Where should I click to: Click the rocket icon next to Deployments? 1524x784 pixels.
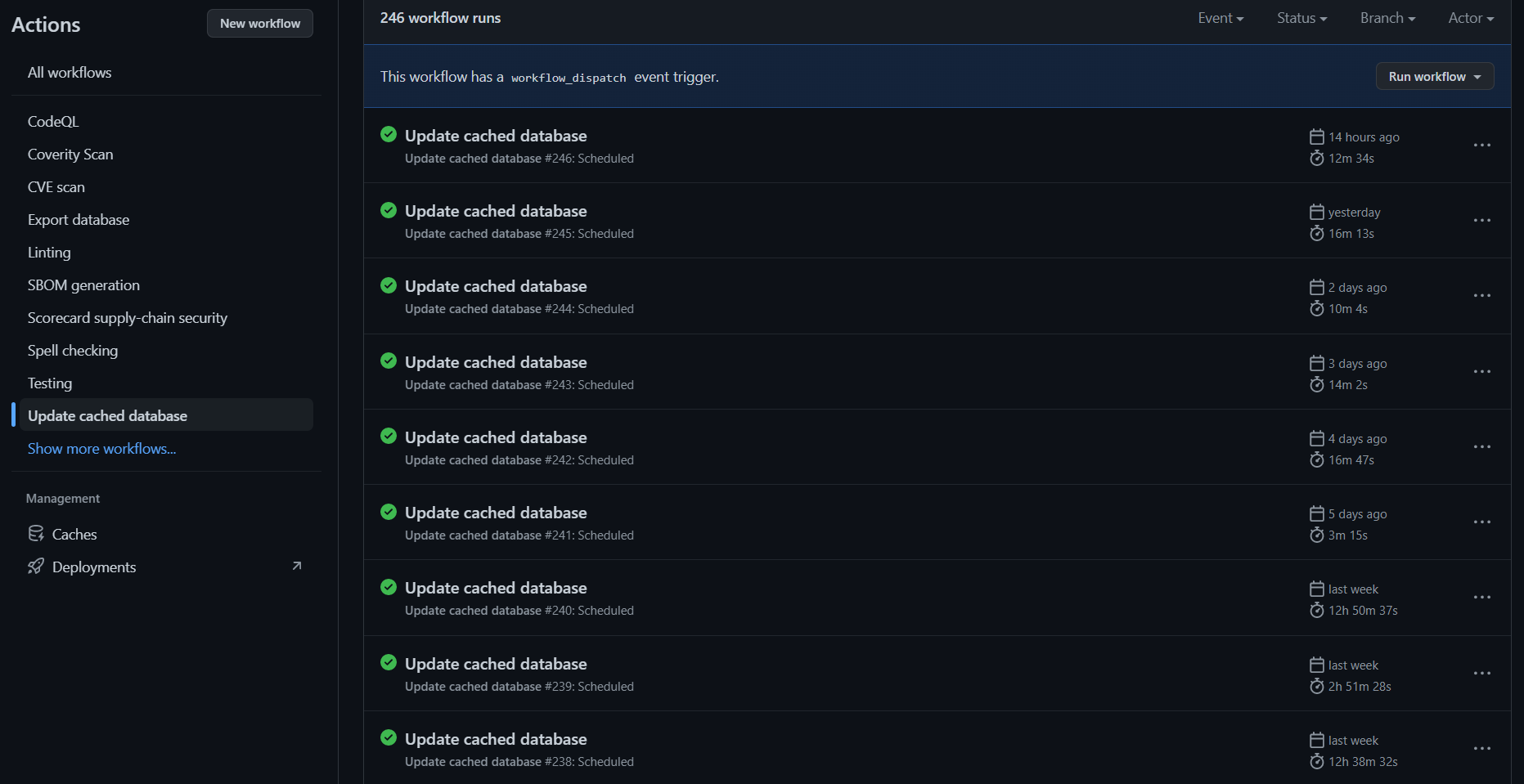[x=37, y=566]
